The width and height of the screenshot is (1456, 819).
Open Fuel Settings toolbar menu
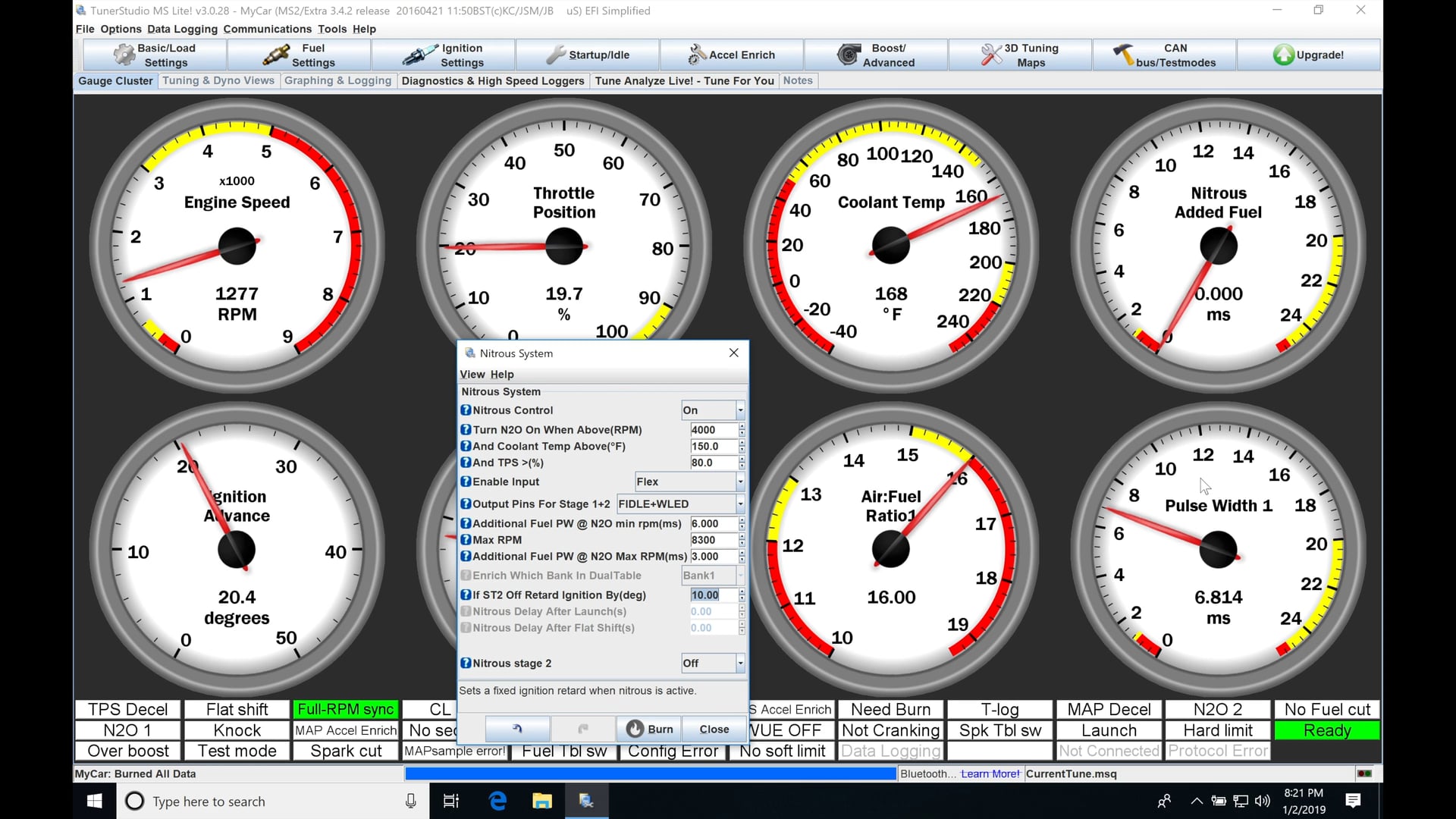click(x=299, y=55)
